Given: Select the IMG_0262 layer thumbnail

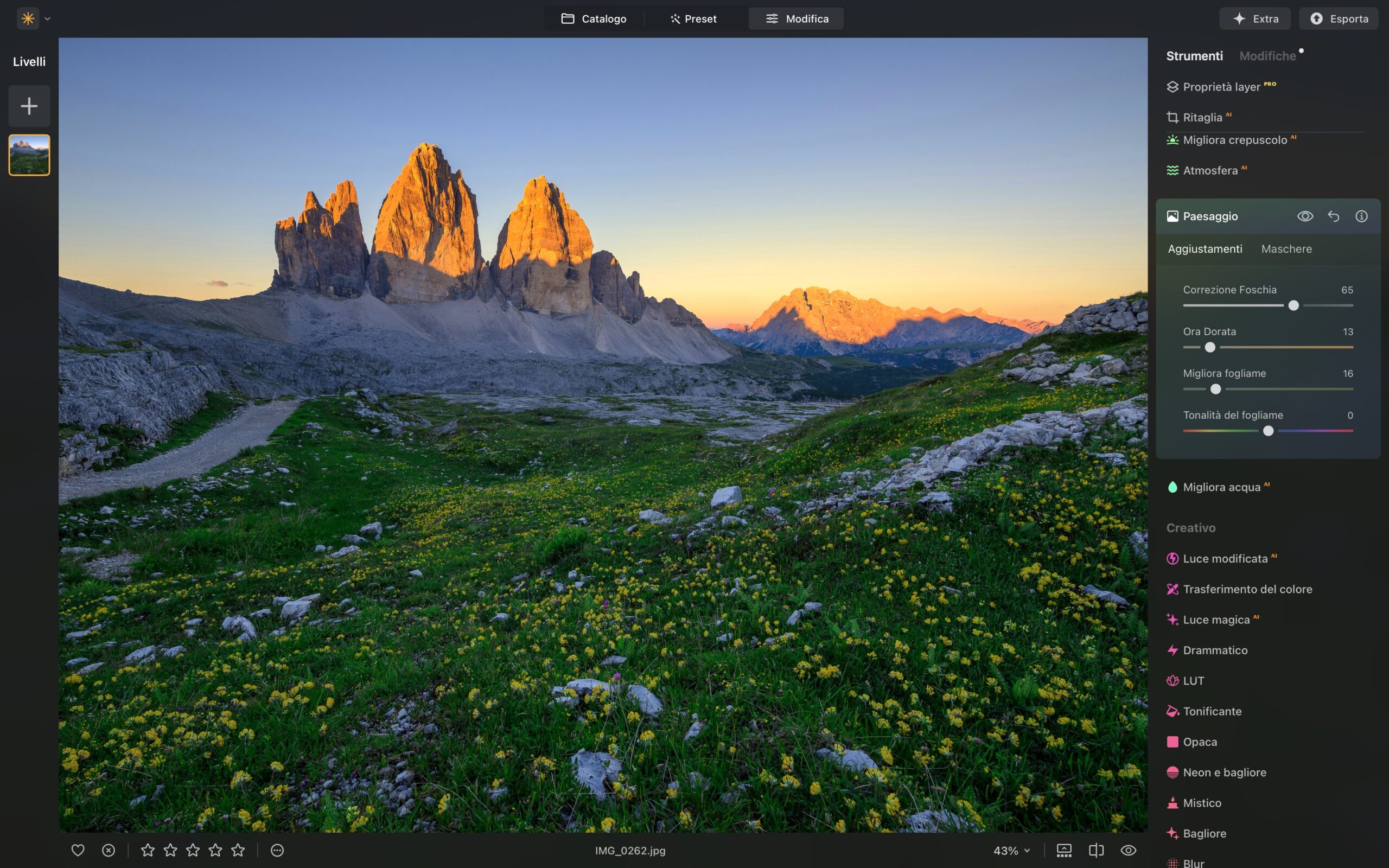Looking at the screenshot, I should pyautogui.click(x=29, y=155).
